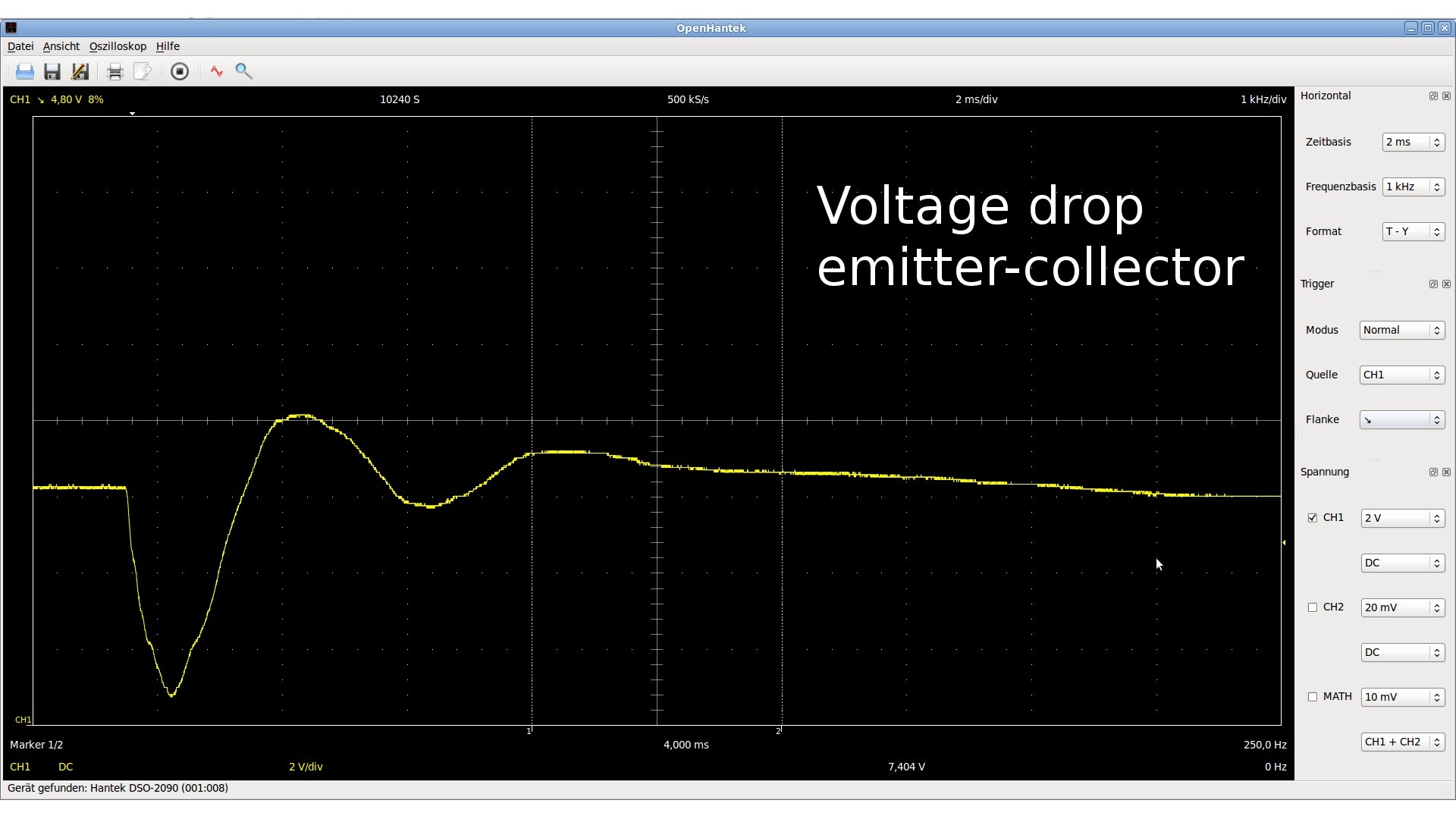Image resolution: width=1456 pixels, height=819 pixels.
Task: Enable the MATH channel checkbox
Action: 1313,697
